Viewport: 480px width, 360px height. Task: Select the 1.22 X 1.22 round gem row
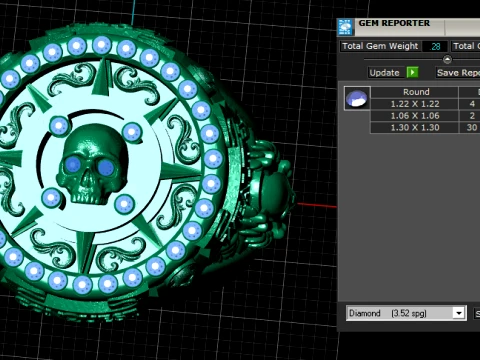coord(425,104)
